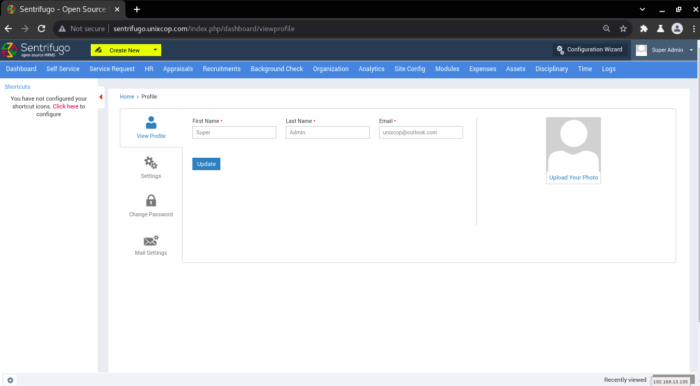700x386 pixels.
Task: Click the gear icon in bottom bar
Action: (10, 380)
